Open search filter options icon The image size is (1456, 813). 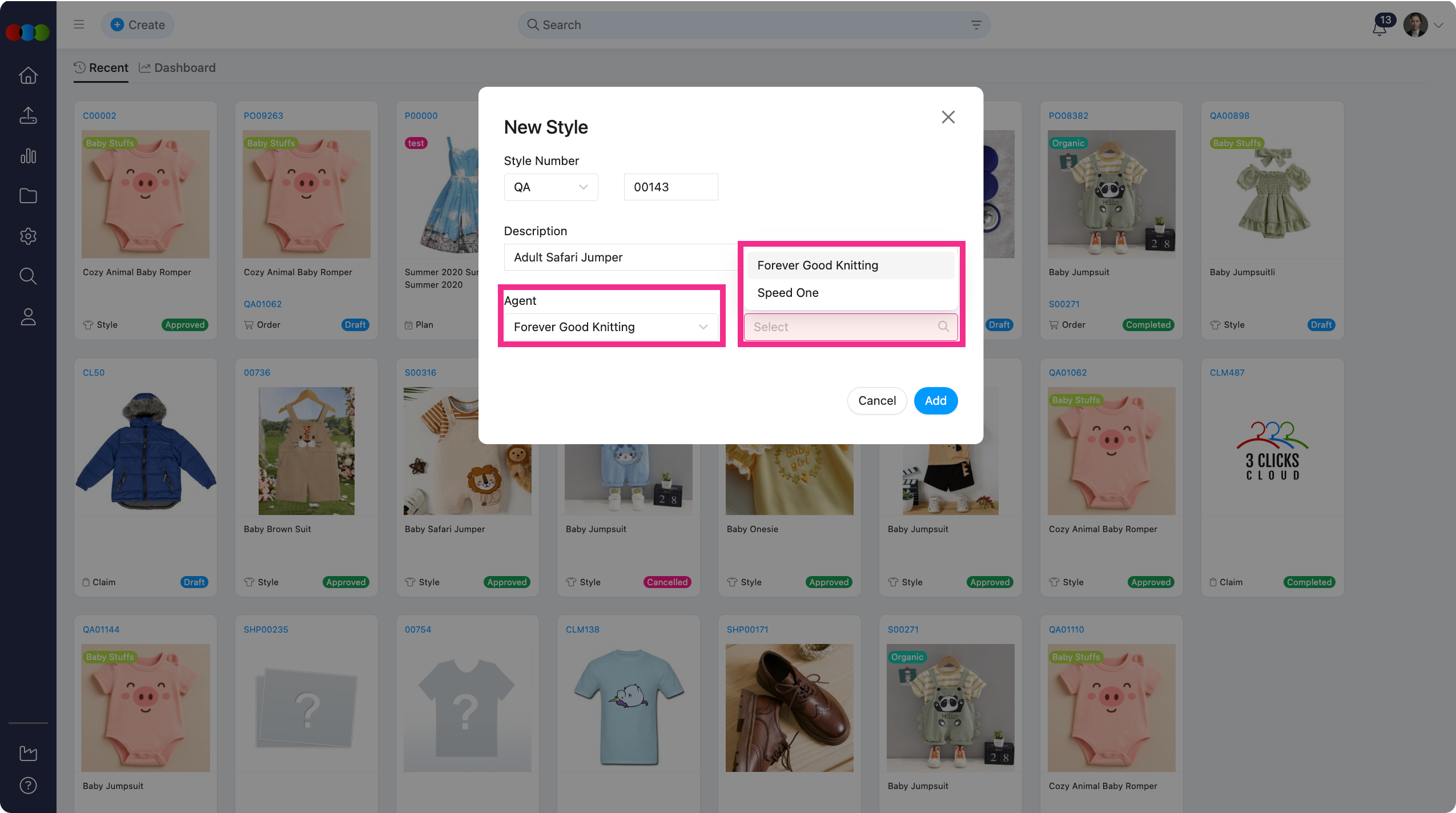tap(976, 25)
